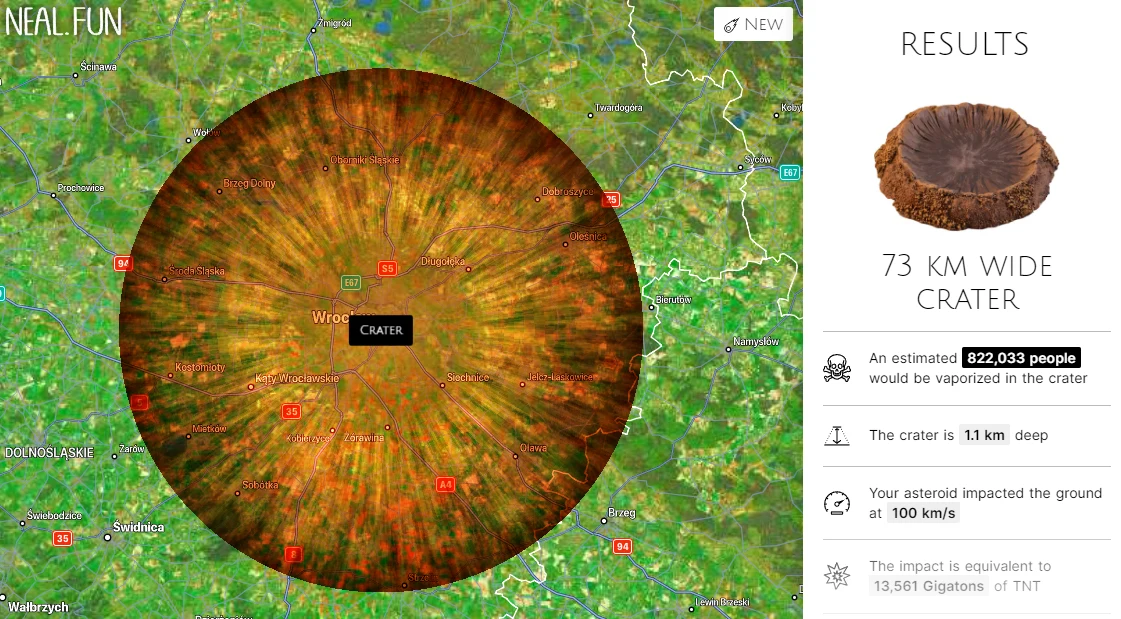Click the Świdnica city label

(x=138, y=528)
